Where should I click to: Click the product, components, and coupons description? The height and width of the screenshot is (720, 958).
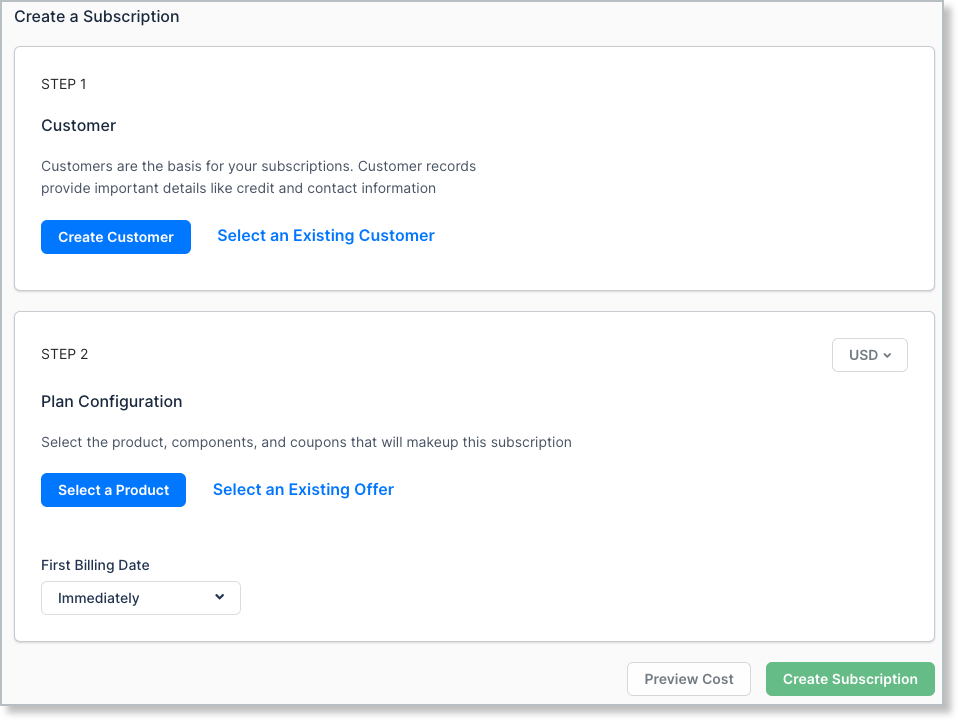point(306,442)
